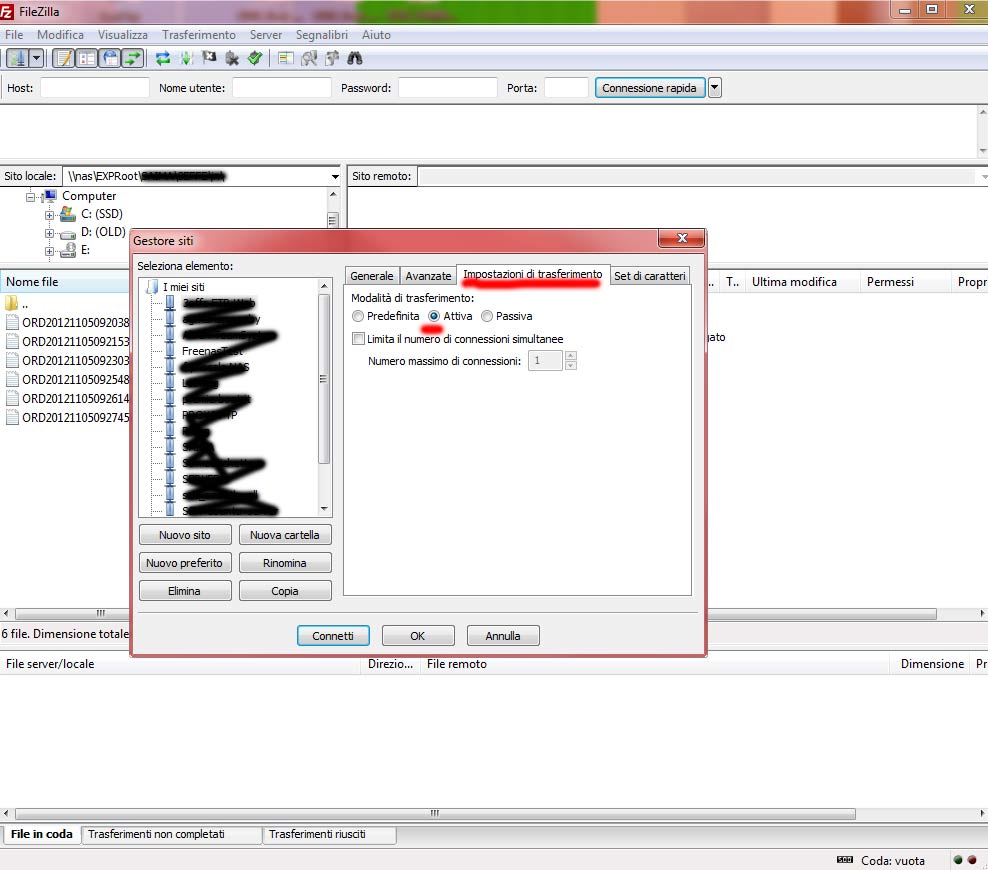Select Passiva transfer mode radio button
The width and height of the screenshot is (988, 870).
[x=486, y=316]
